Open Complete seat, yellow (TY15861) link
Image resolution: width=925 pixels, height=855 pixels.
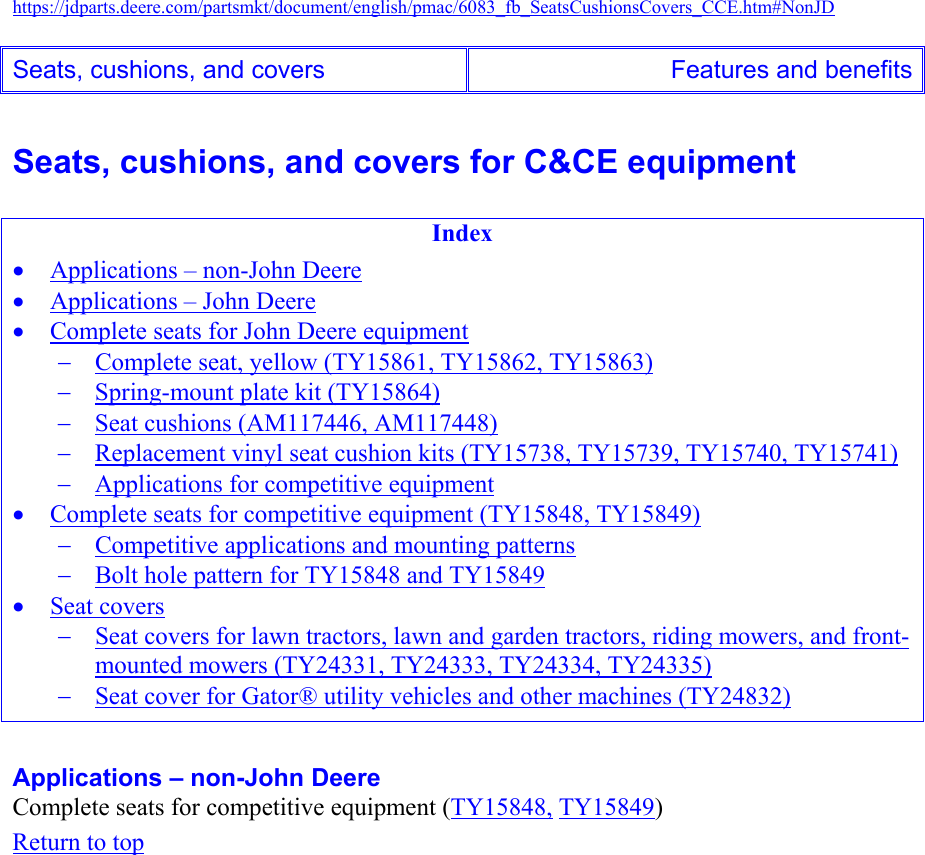[x=374, y=362]
